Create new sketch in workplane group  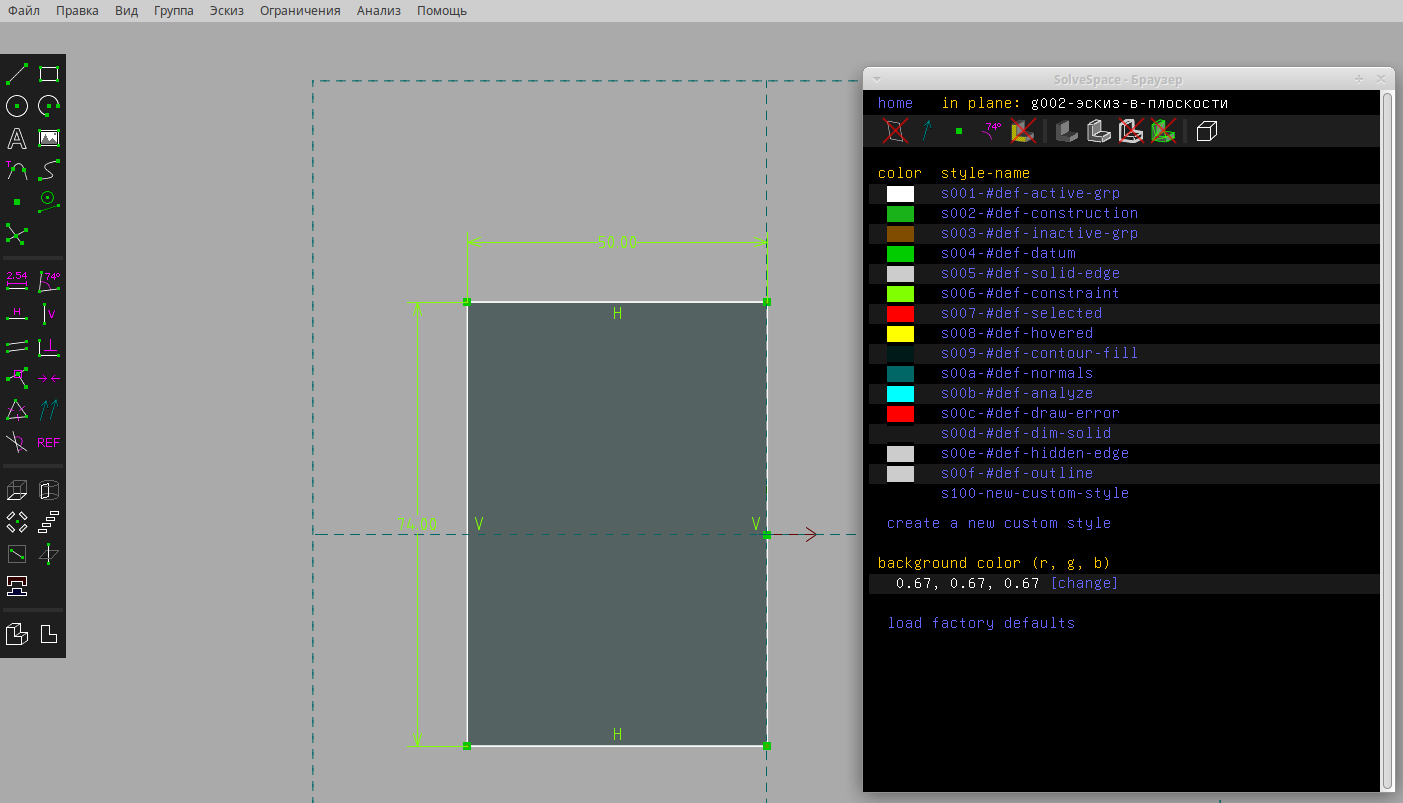pos(17,554)
